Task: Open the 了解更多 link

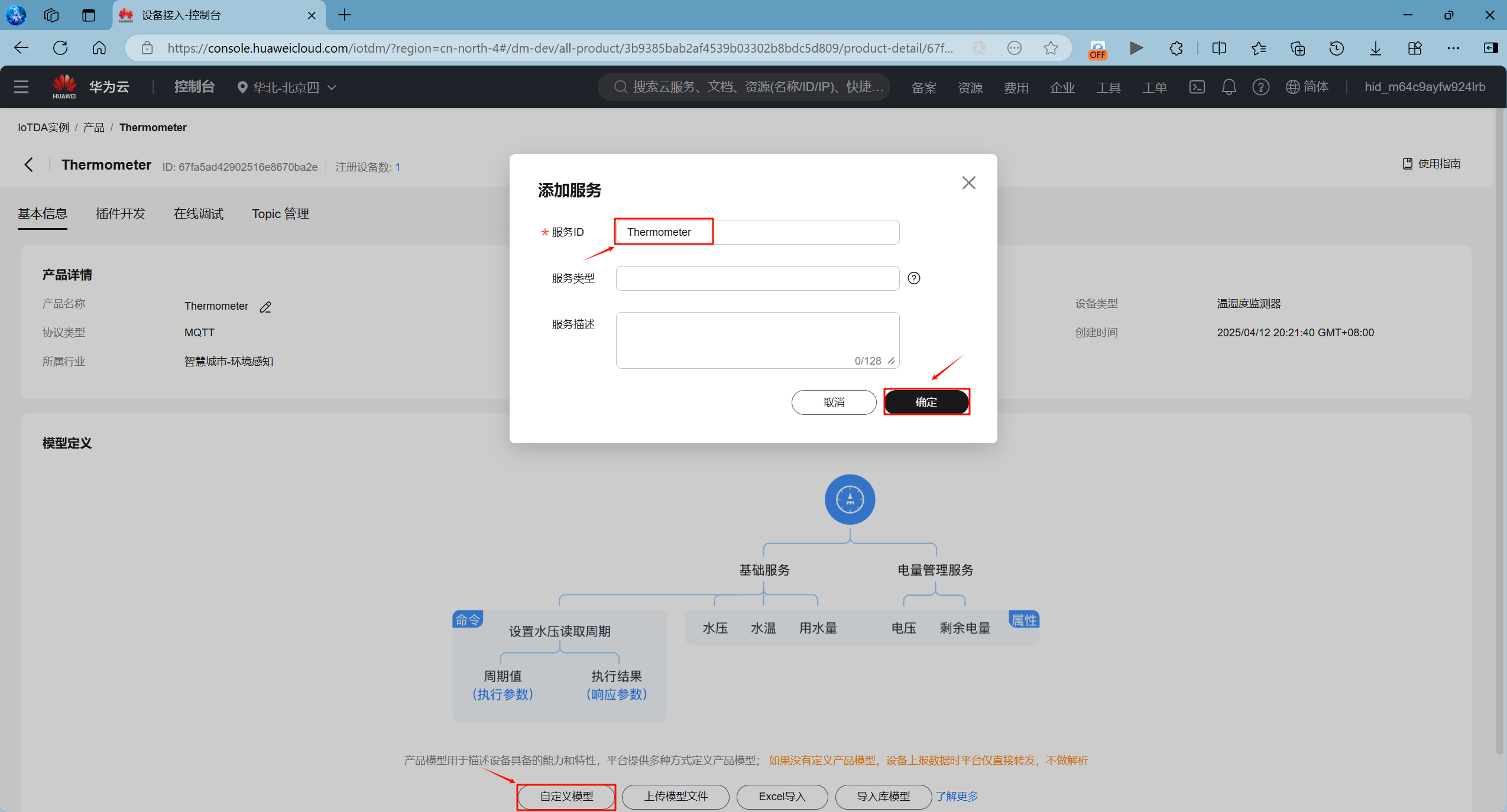Action: click(x=956, y=796)
